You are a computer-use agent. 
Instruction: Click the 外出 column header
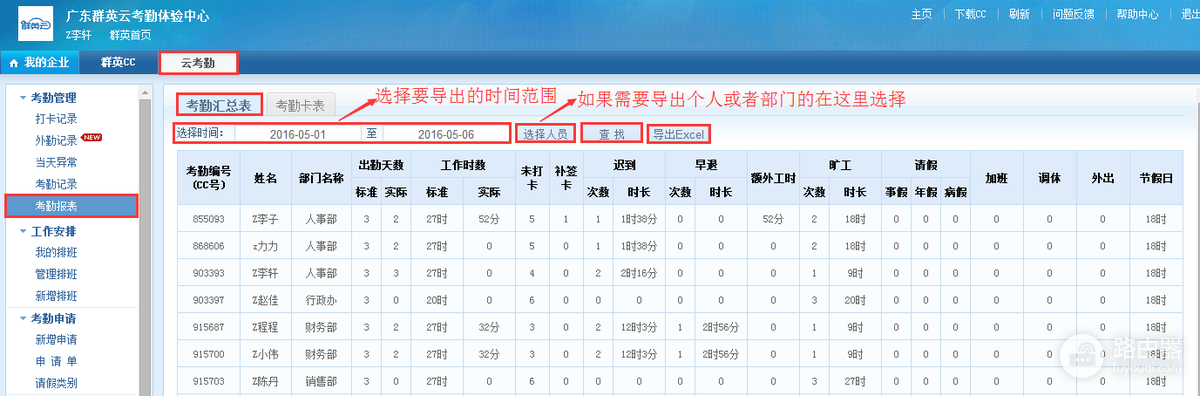coord(1102,177)
